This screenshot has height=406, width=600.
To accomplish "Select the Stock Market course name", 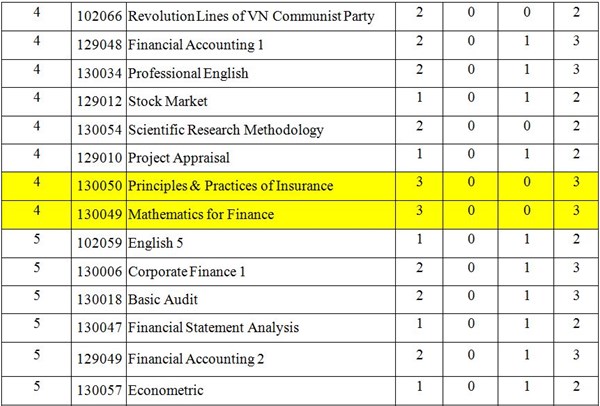I will coord(169,101).
